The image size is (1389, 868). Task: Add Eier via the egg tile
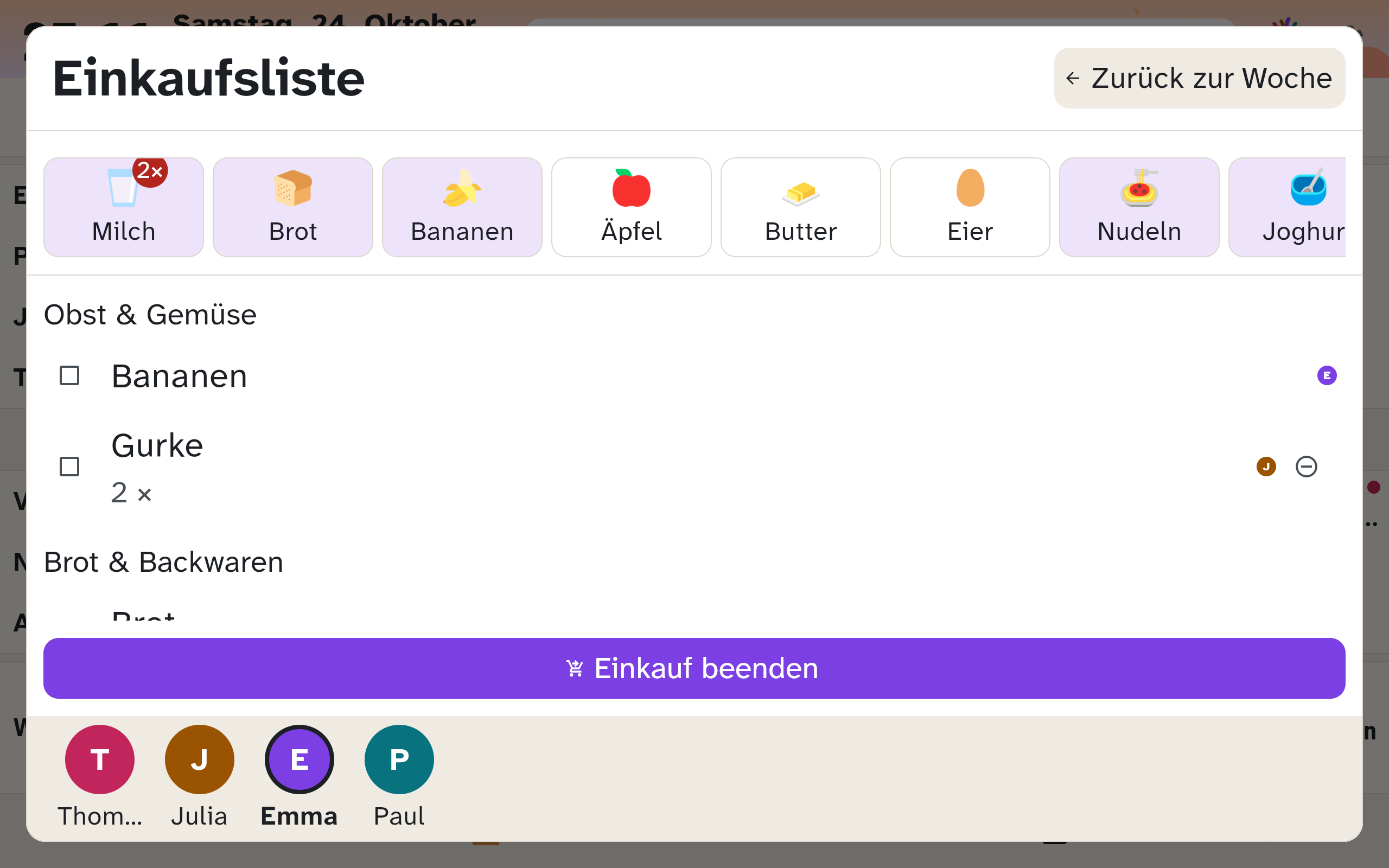point(970,207)
